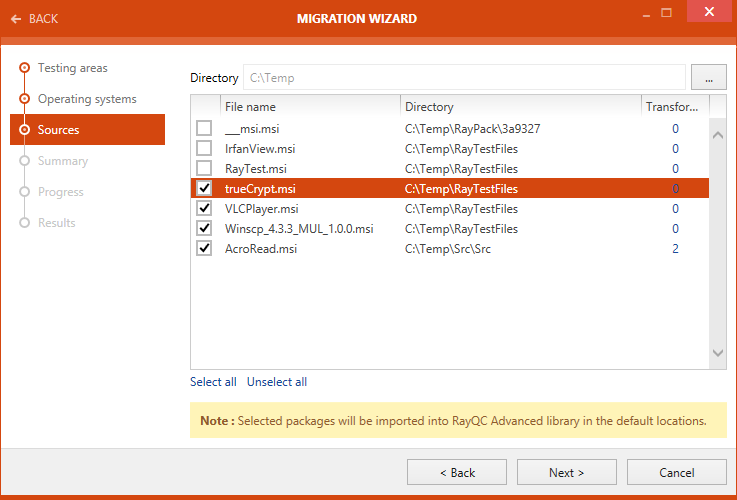Close the Migration Wizard window
Screen dimensions: 737x500
pos(709,11)
